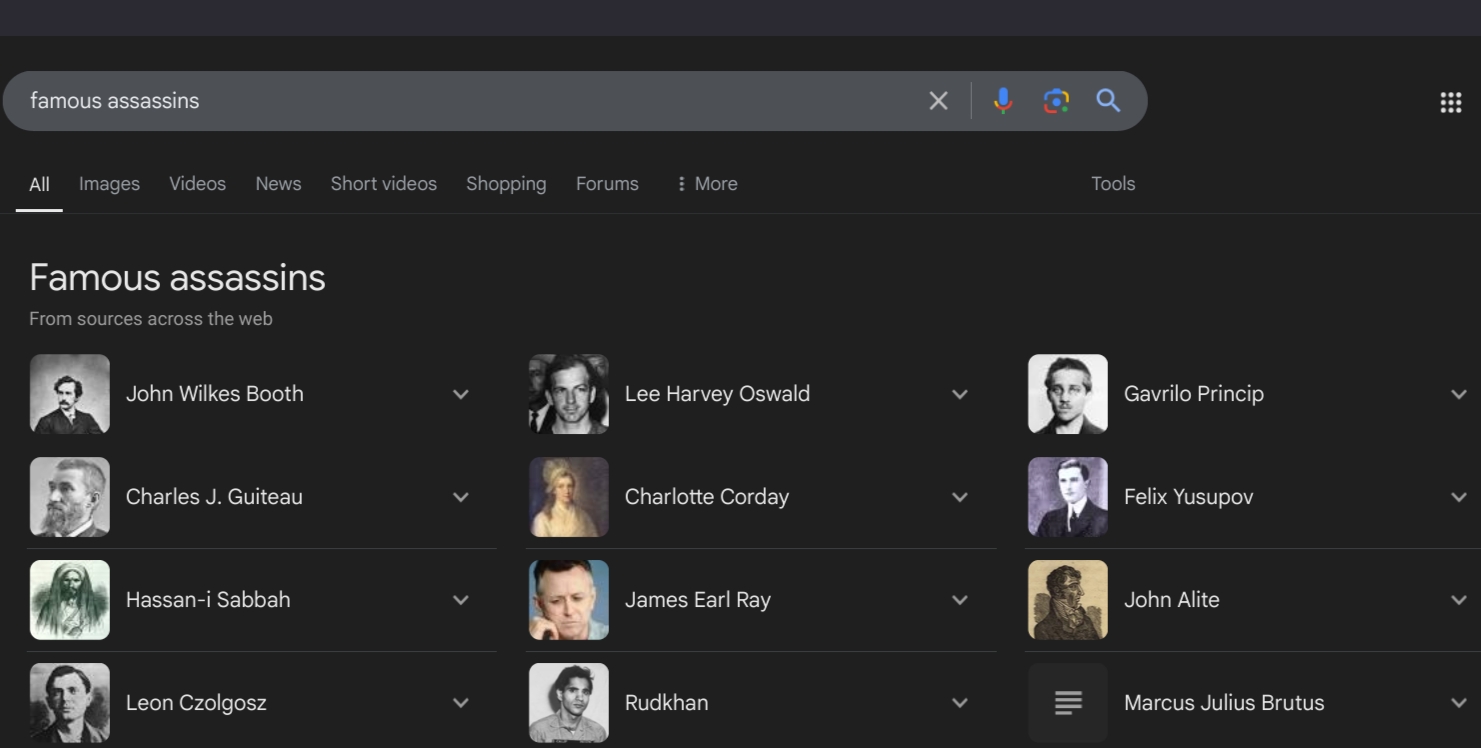Expand the Marcus Julius Brutus entry chevron

tap(1459, 703)
